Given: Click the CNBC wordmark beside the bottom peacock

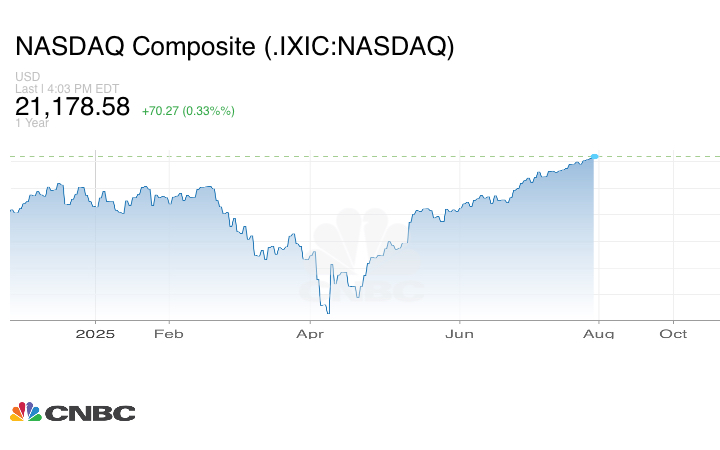Looking at the screenshot, I should tap(89, 412).
